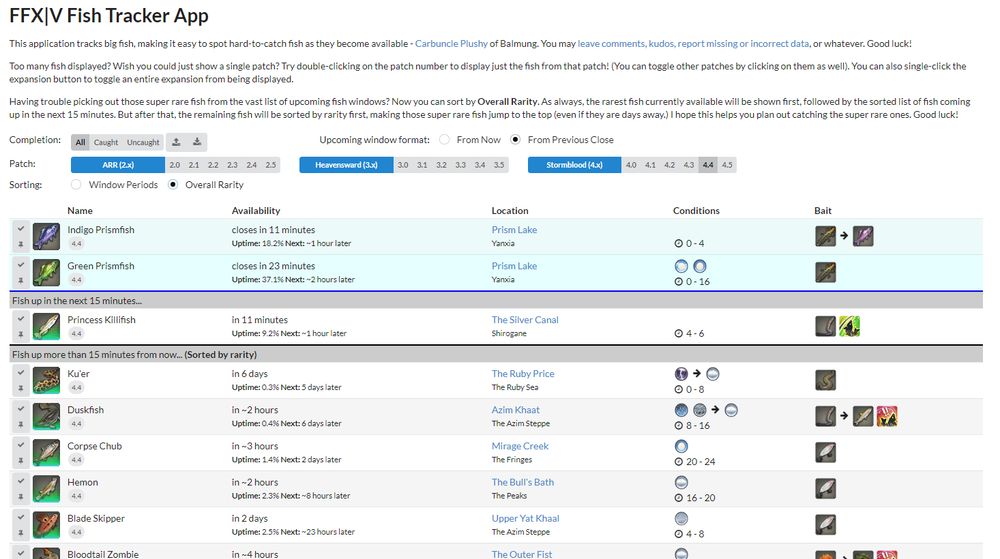This screenshot has width=1000, height=559.
Task: Click the Corpse Chub fish icon
Action: pos(47,453)
